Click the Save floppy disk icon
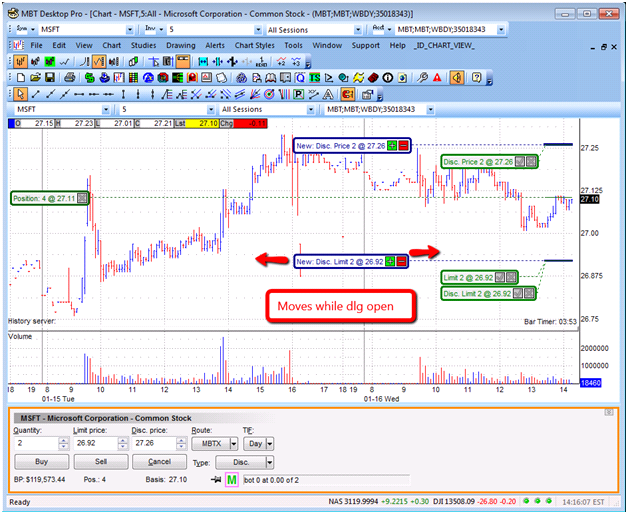 point(50,77)
